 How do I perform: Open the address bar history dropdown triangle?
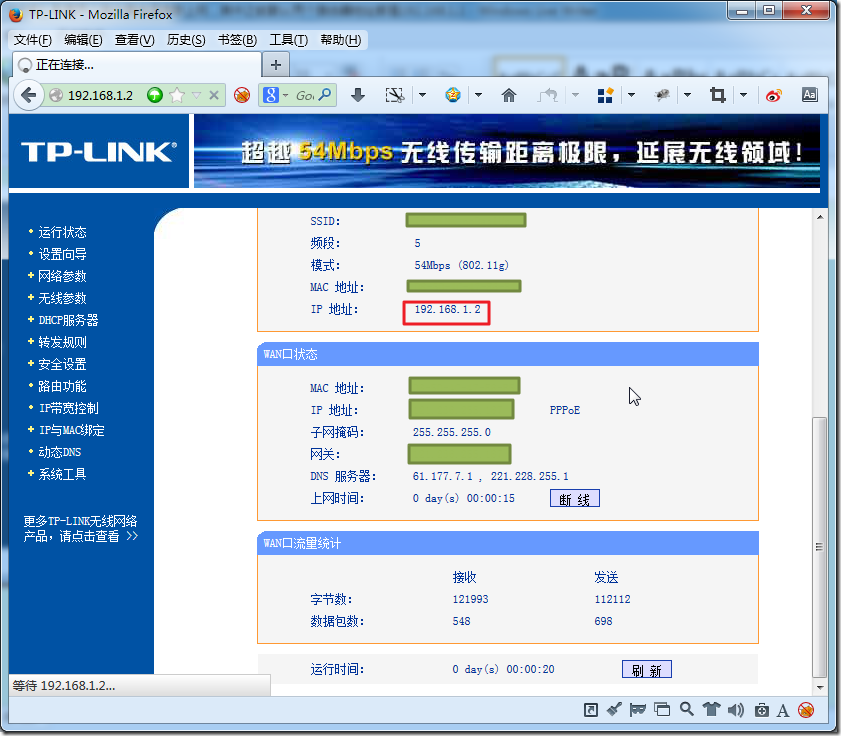(196, 95)
